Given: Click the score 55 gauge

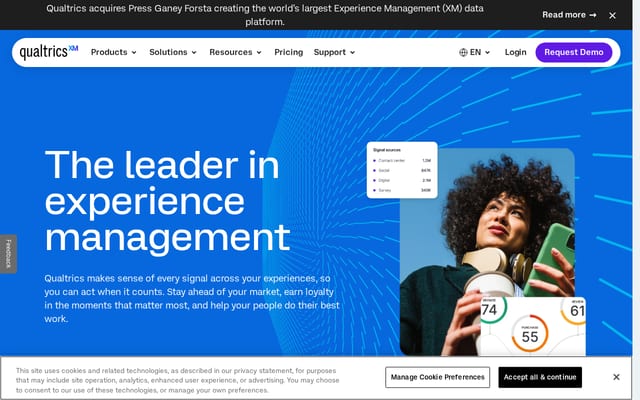Looking at the screenshot, I should tap(530, 333).
